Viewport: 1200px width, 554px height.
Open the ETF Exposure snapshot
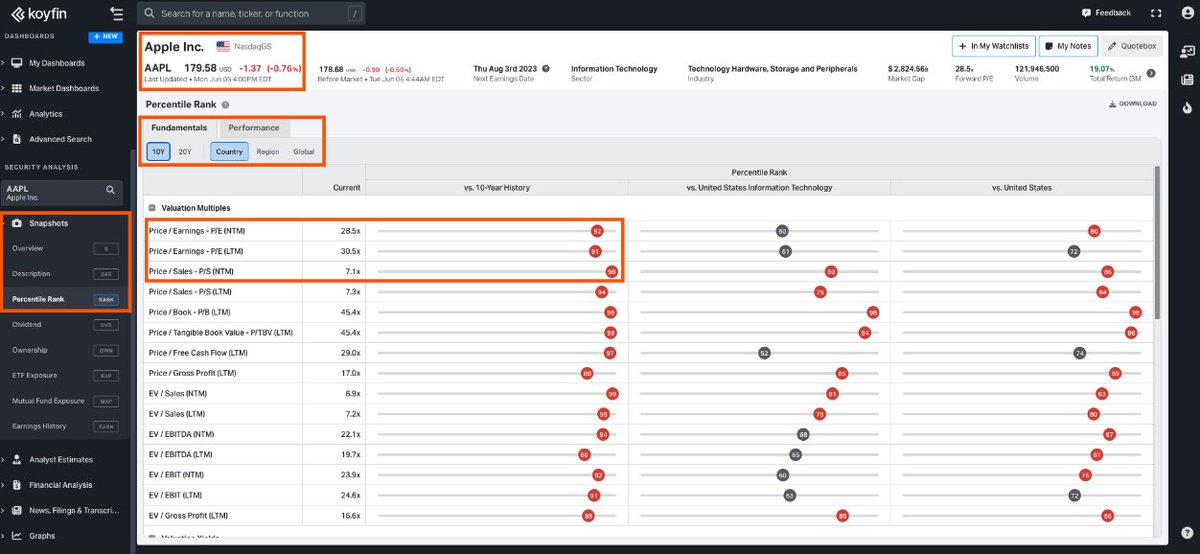pyautogui.click(x=65, y=376)
